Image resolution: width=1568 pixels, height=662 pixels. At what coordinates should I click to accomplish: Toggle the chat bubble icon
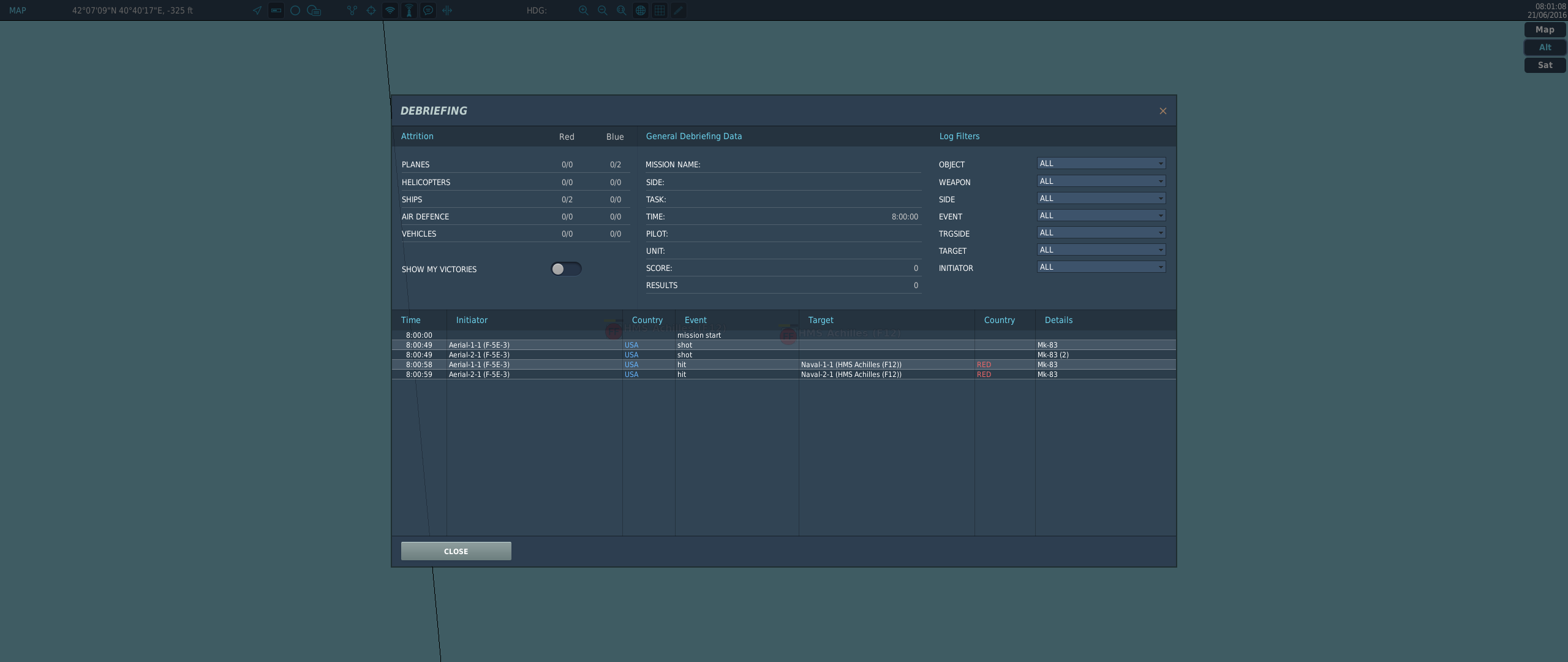[x=428, y=10]
